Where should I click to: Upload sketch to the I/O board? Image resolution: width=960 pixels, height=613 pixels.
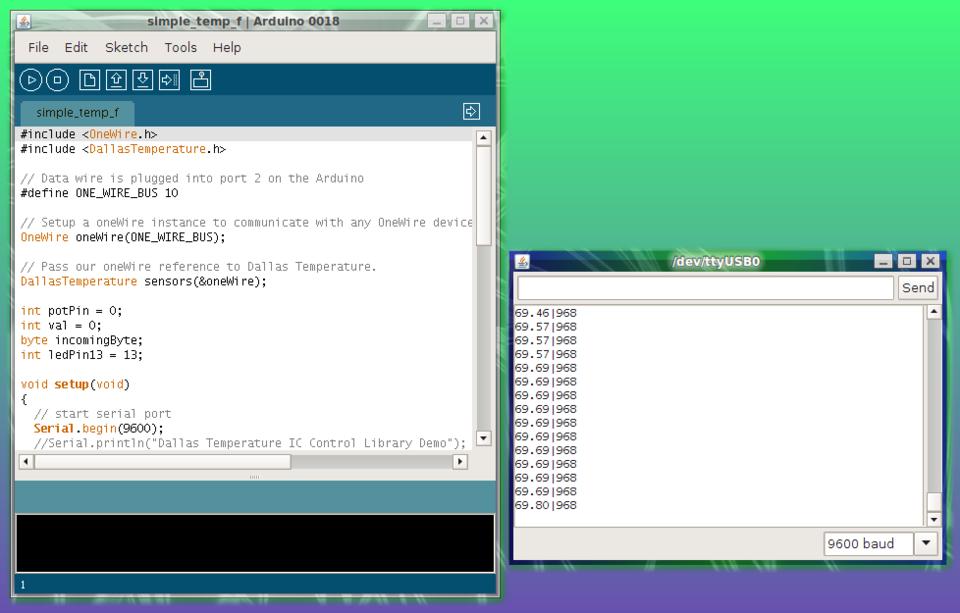pos(169,80)
